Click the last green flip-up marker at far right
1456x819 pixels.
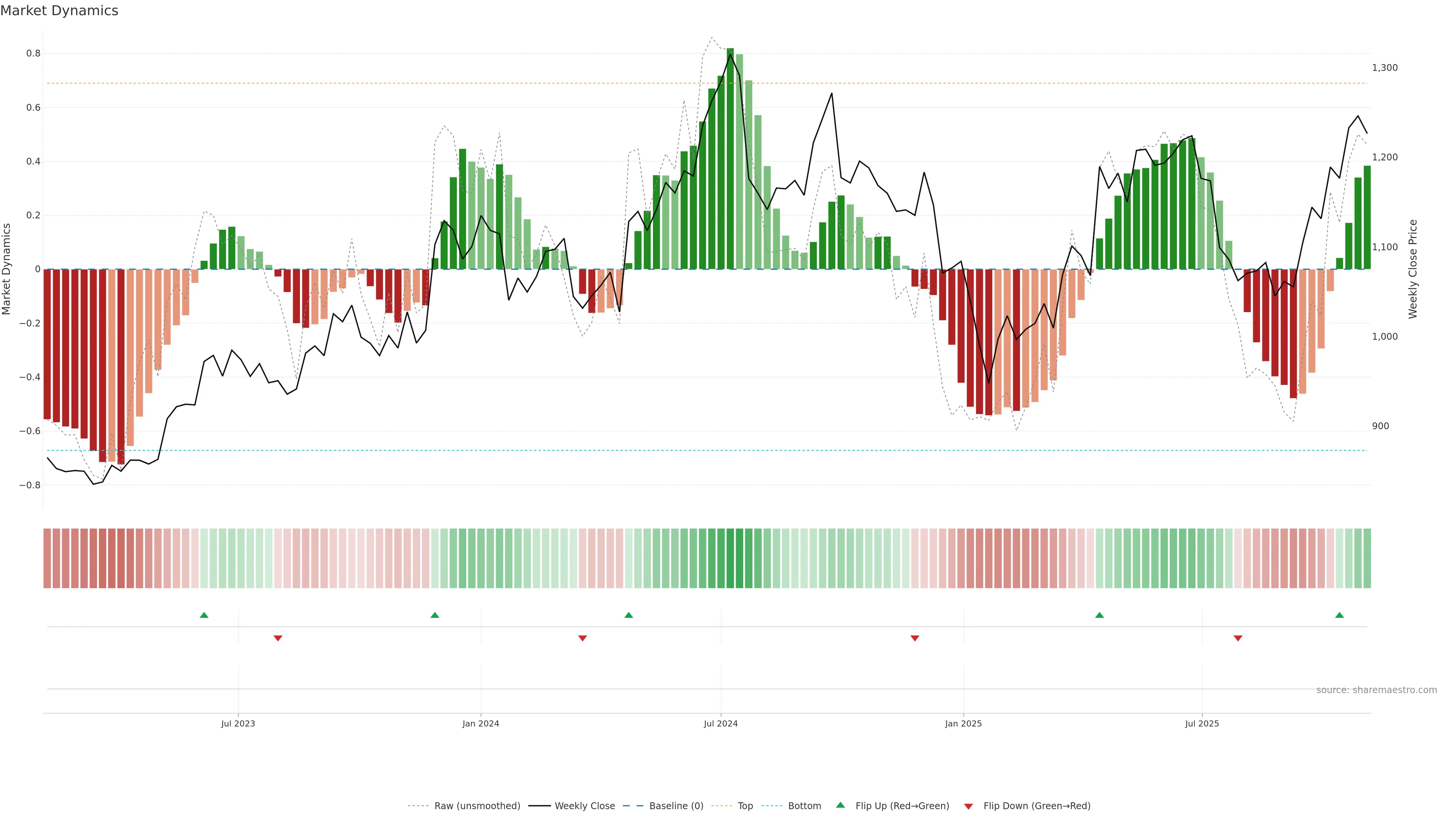click(1339, 615)
